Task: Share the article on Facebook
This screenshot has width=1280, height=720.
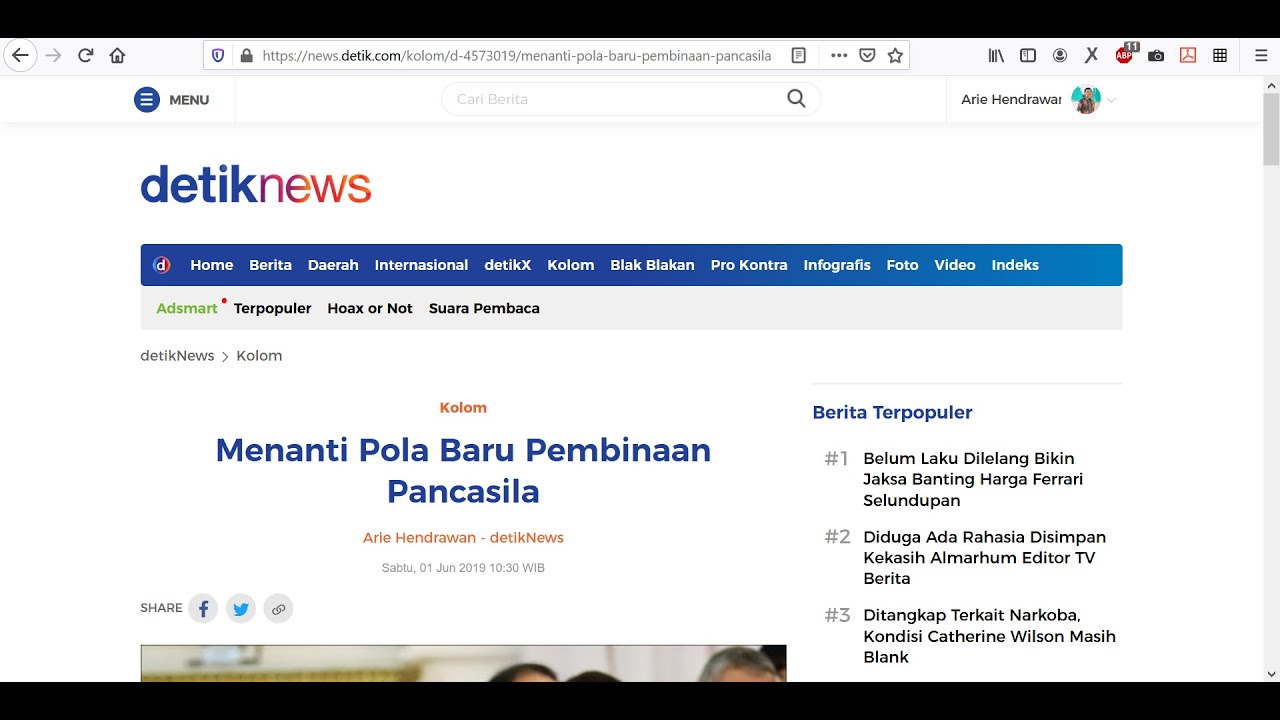Action: coord(203,608)
